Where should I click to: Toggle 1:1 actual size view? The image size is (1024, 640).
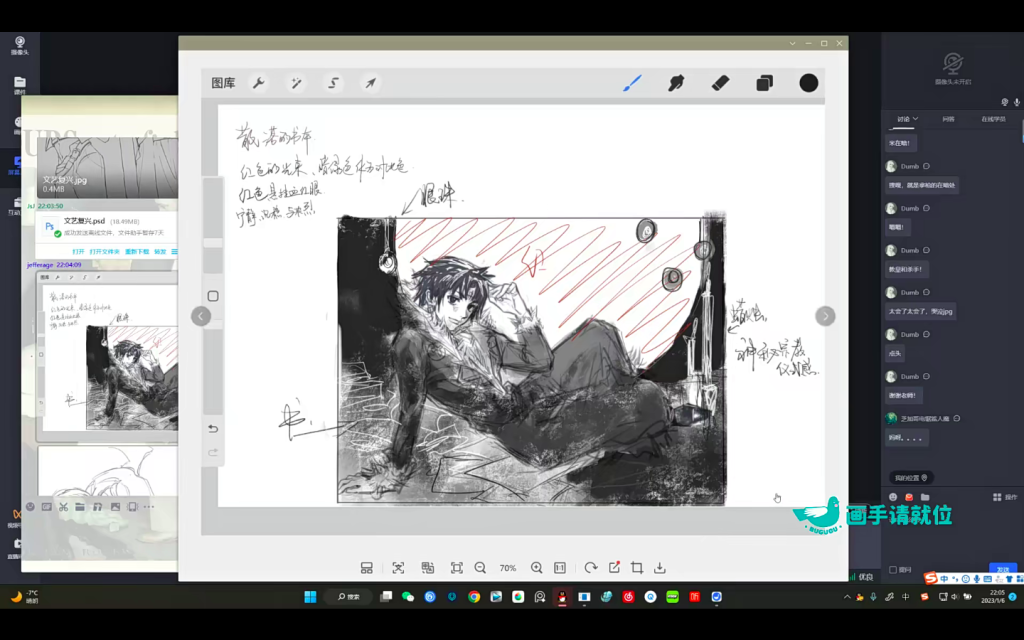pos(560,568)
